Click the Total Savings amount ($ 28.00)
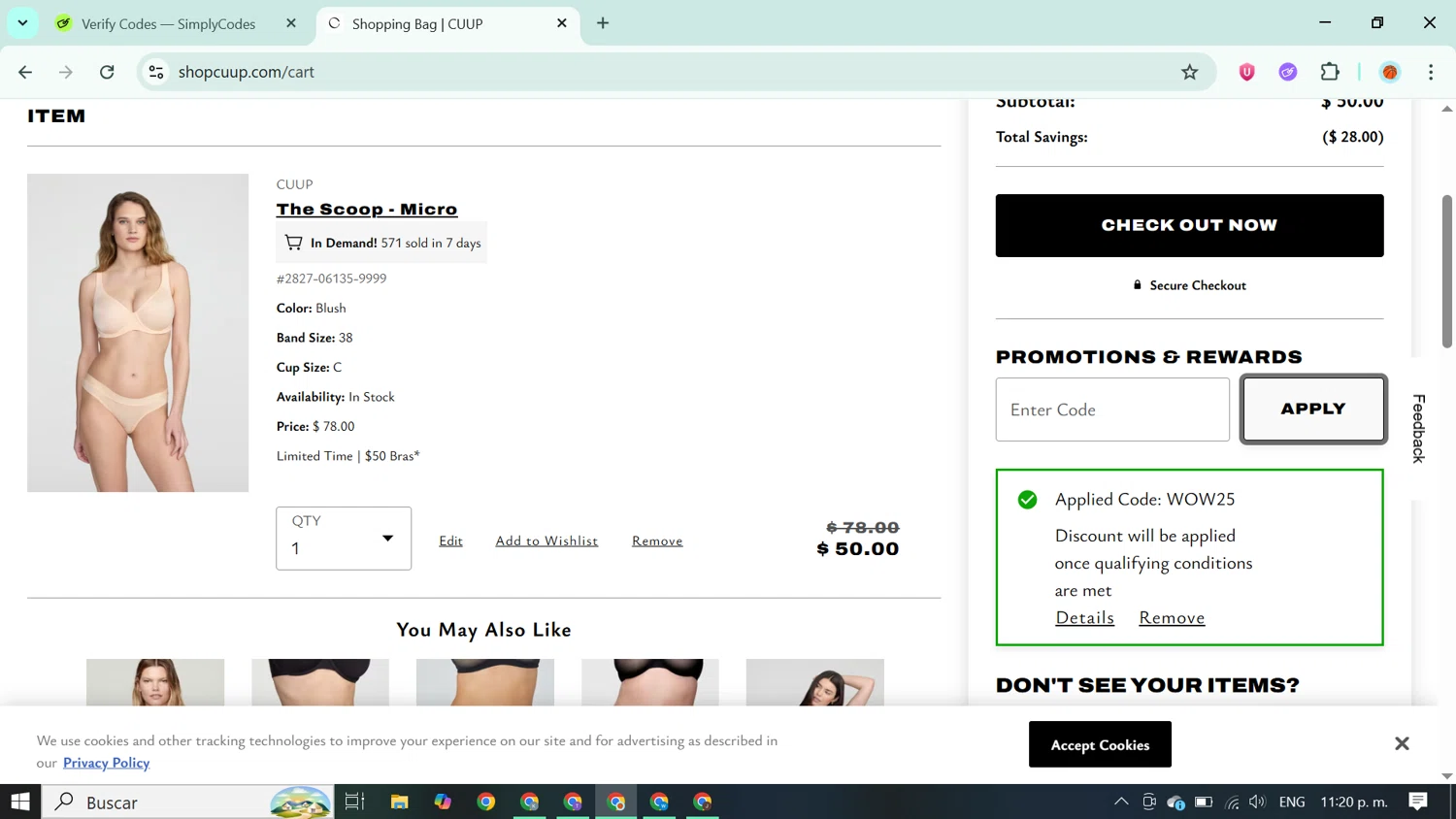The height and width of the screenshot is (819, 1456). (1353, 137)
